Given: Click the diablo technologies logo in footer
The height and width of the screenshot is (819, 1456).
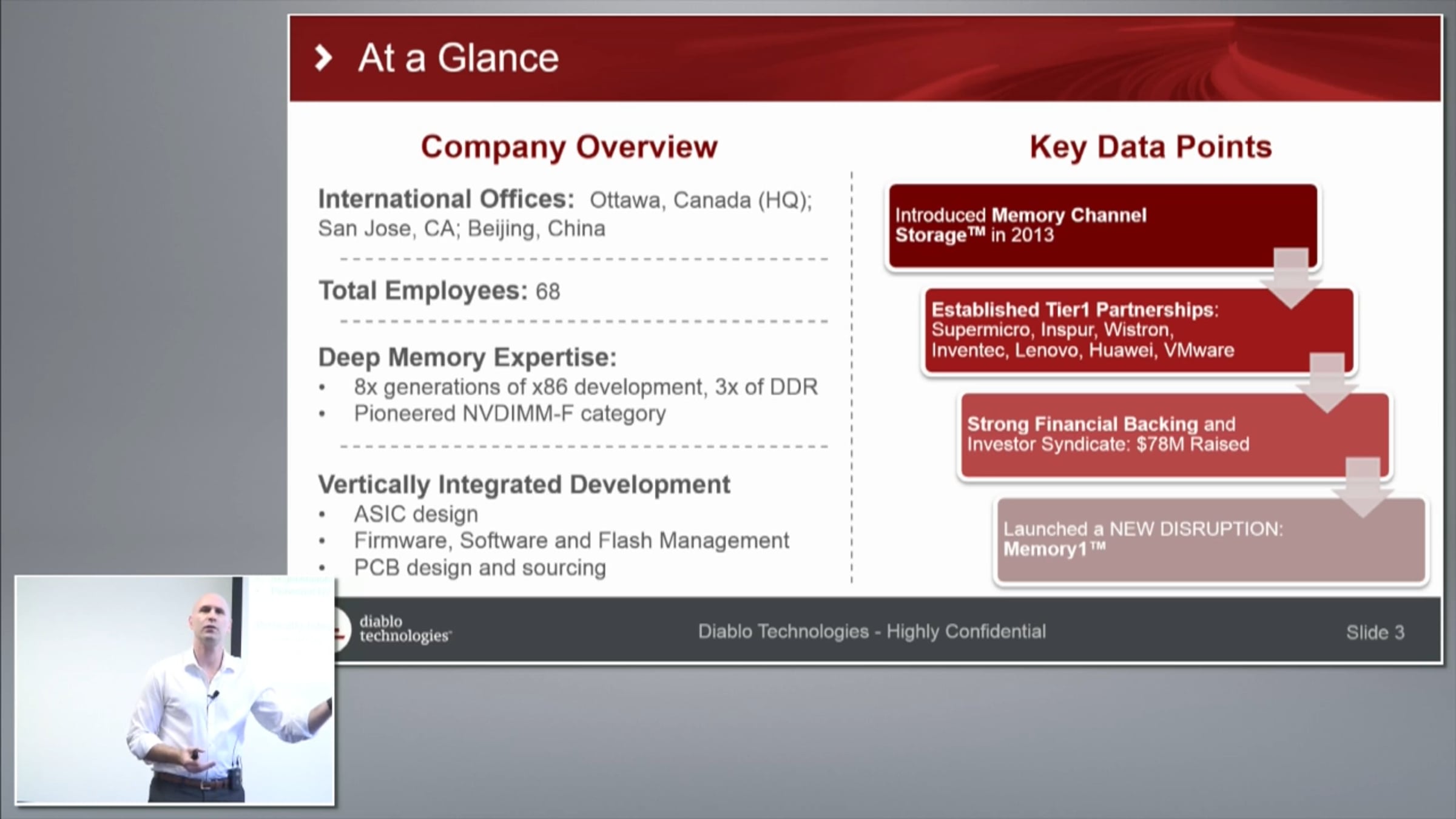Looking at the screenshot, I should tap(393, 630).
